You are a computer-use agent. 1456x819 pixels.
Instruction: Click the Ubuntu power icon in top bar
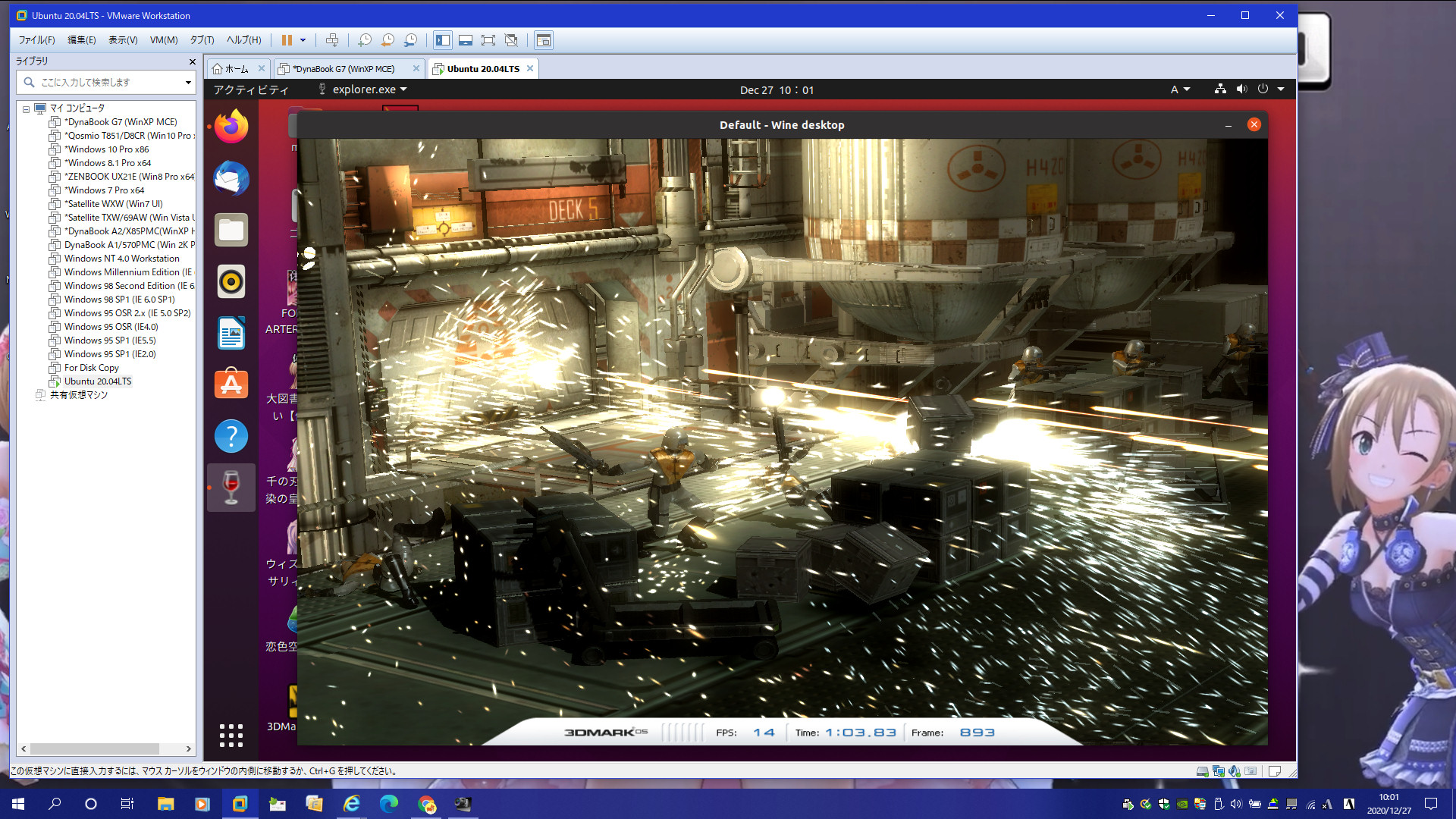1263,89
